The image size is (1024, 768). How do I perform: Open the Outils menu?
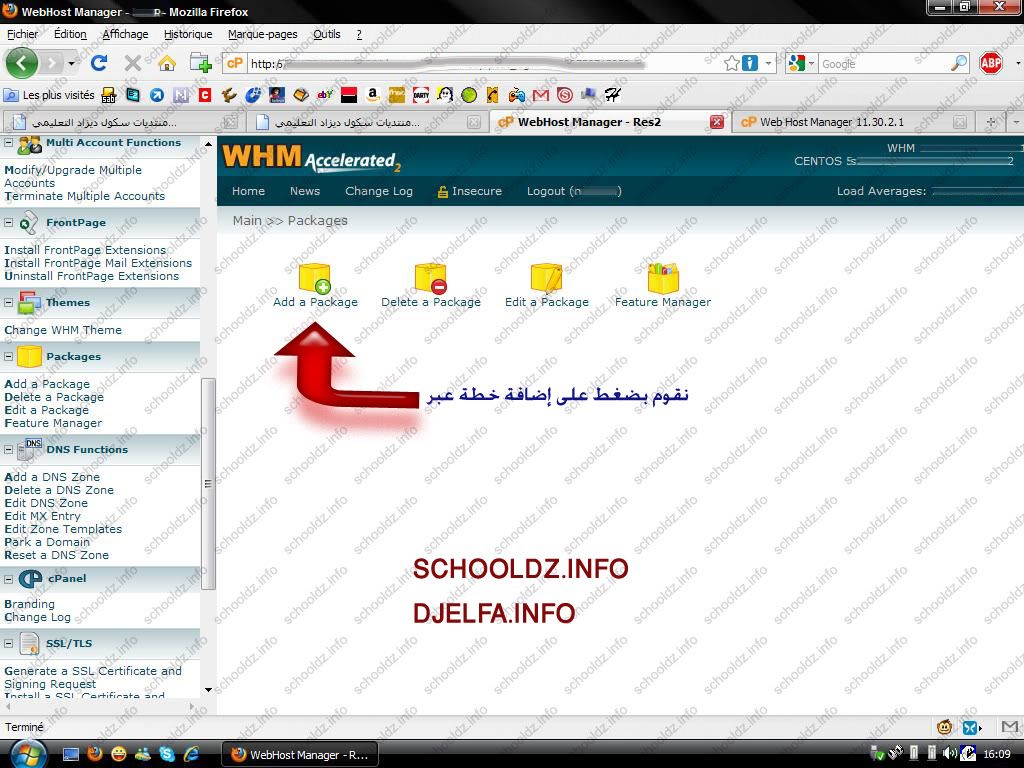[x=327, y=34]
